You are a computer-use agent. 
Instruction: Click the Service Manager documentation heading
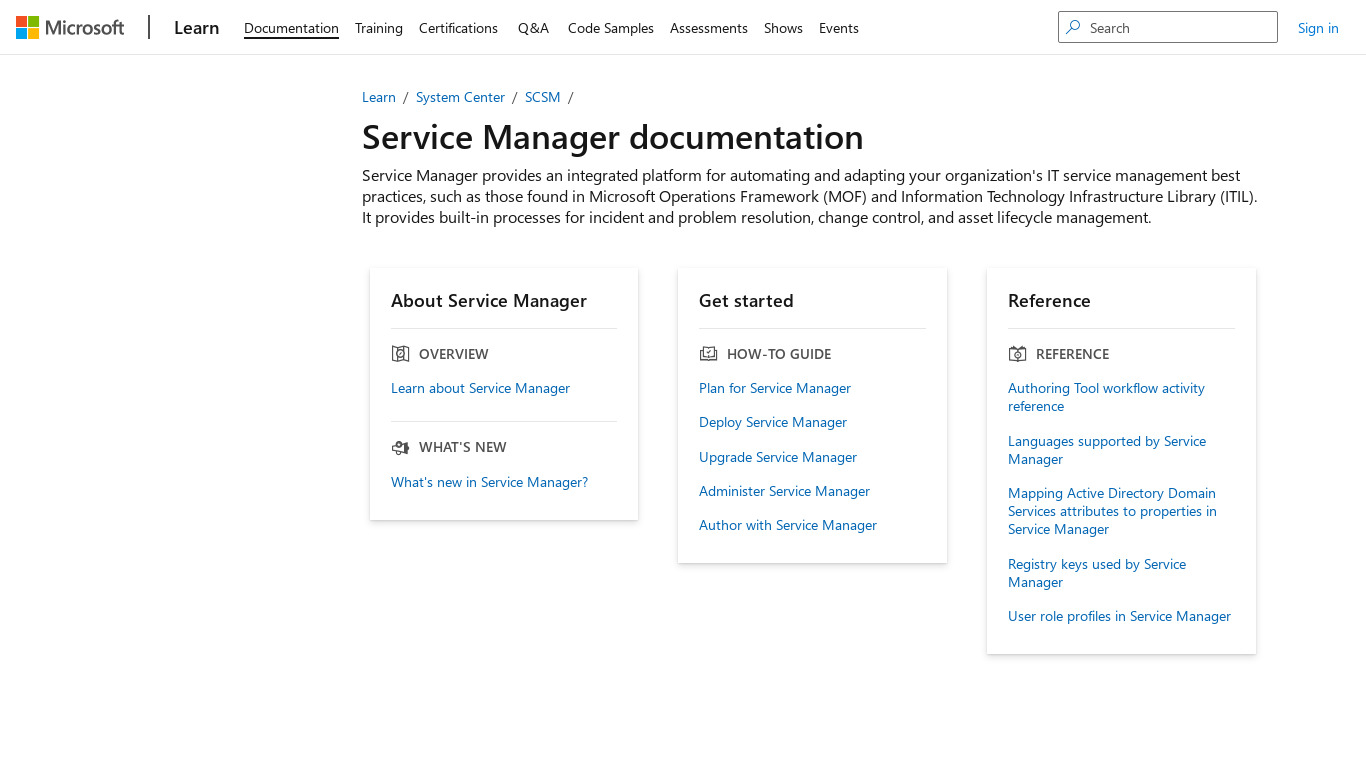pos(613,137)
